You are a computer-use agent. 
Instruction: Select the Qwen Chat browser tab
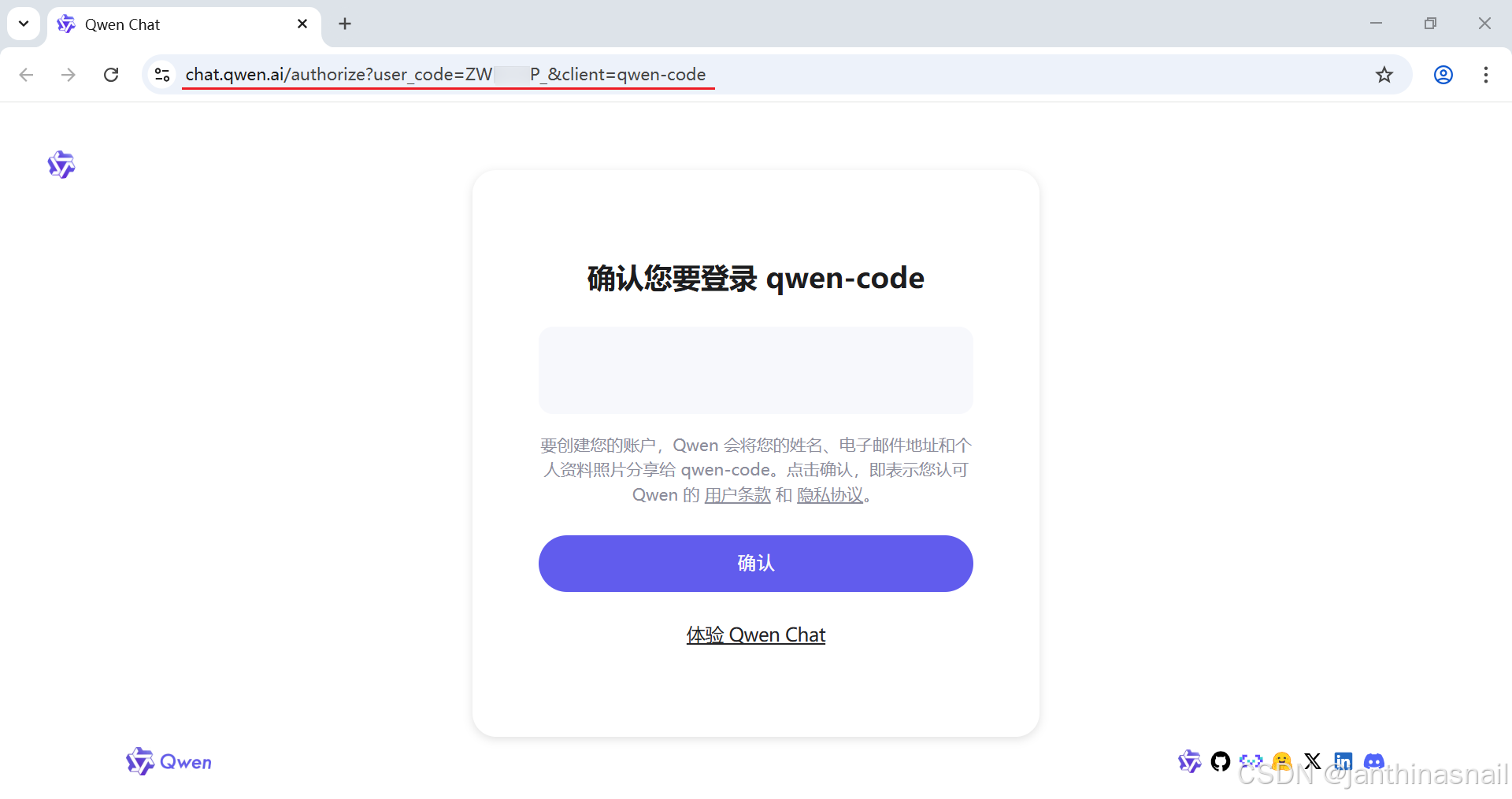coord(184,24)
